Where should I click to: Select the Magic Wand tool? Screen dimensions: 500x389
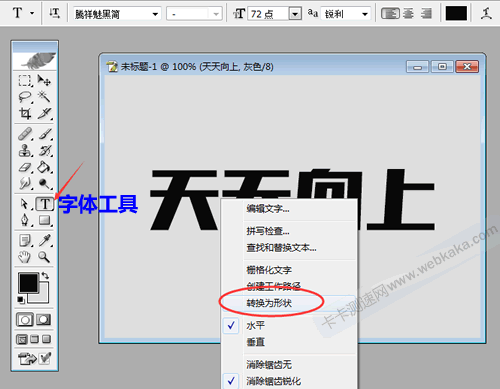tap(44, 97)
